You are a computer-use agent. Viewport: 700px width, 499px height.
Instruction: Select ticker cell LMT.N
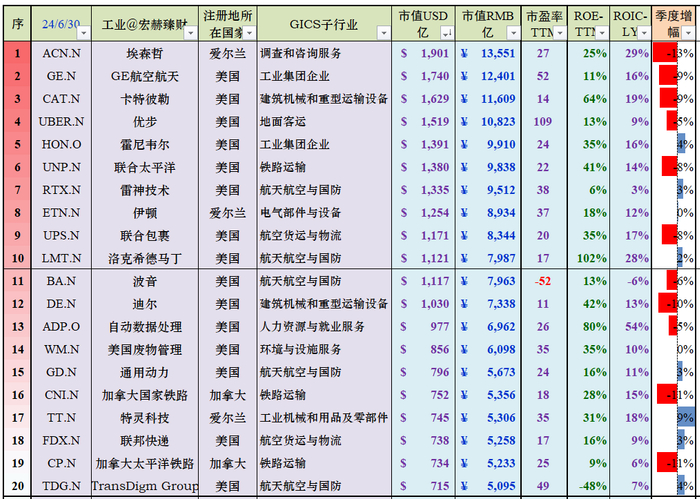[x=62, y=258]
